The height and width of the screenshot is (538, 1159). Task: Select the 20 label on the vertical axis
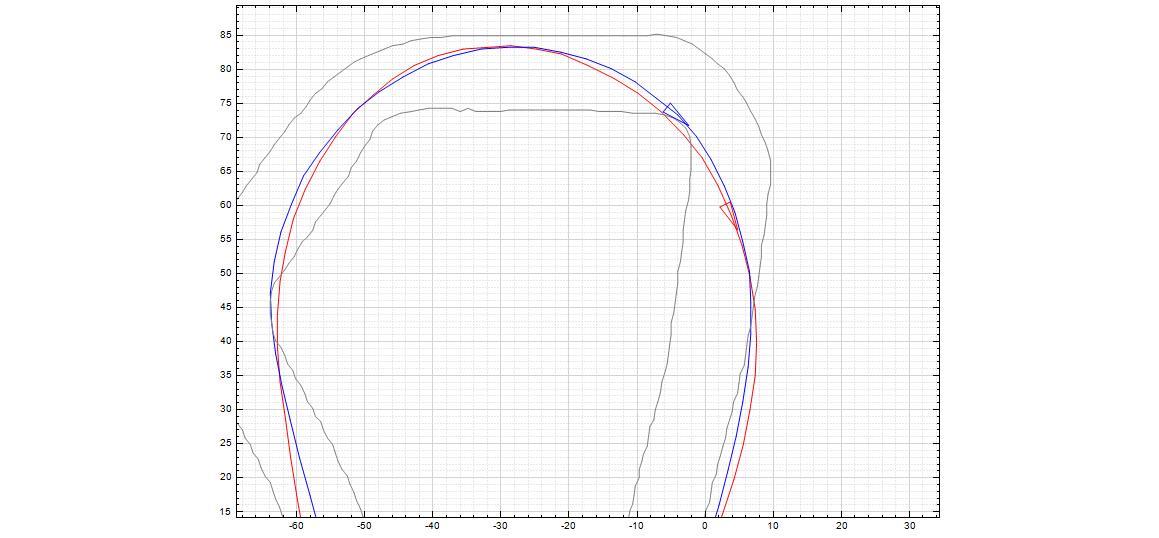coord(224,477)
